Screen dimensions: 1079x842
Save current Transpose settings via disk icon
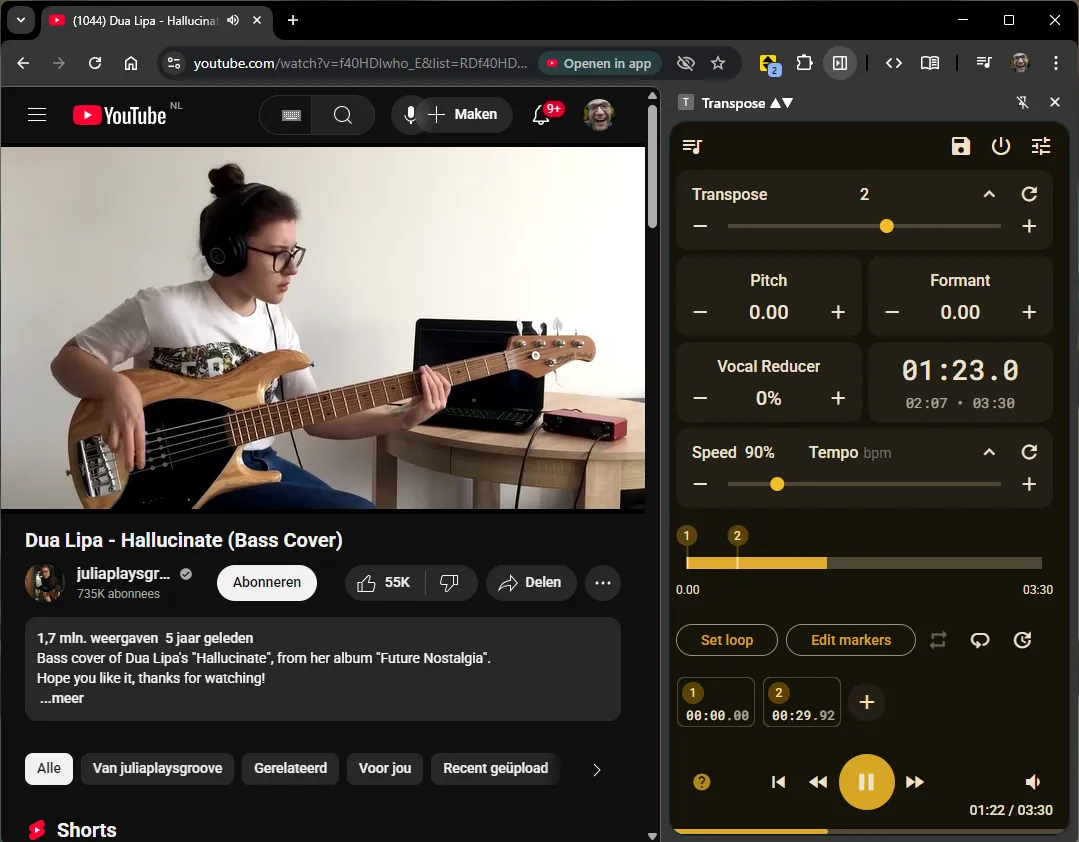pos(960,146)
